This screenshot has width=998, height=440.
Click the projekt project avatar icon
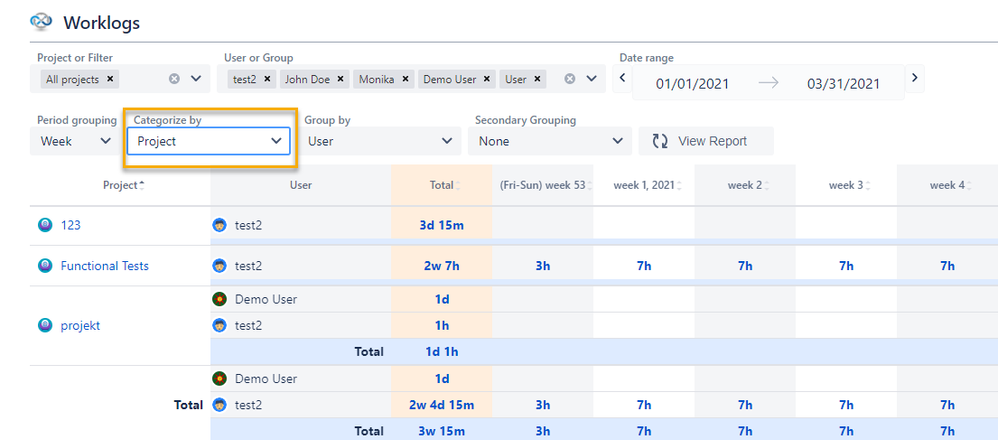tap(45, 326)
